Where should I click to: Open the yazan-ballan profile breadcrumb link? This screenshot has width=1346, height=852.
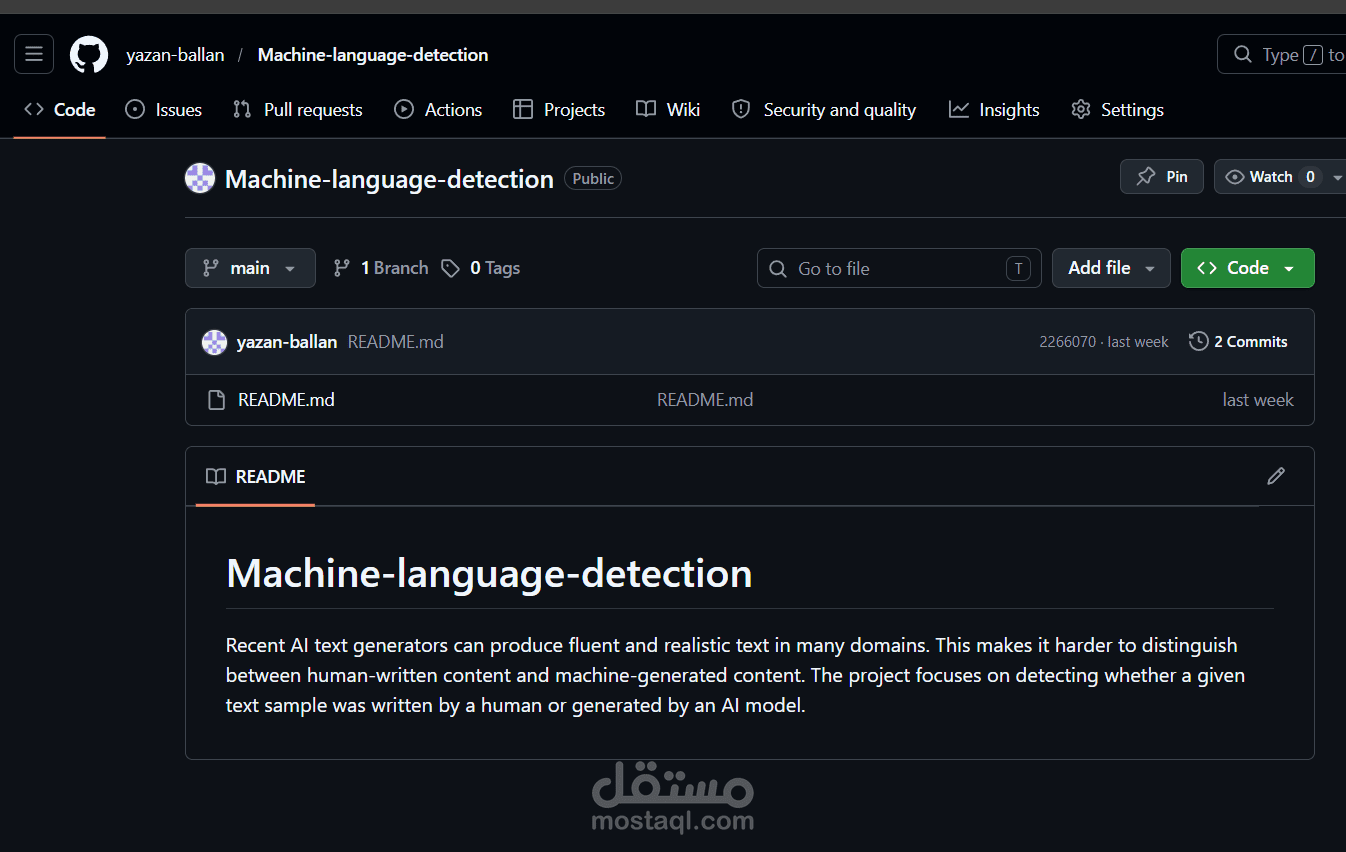pyautogui.click(x=175, y=55)
